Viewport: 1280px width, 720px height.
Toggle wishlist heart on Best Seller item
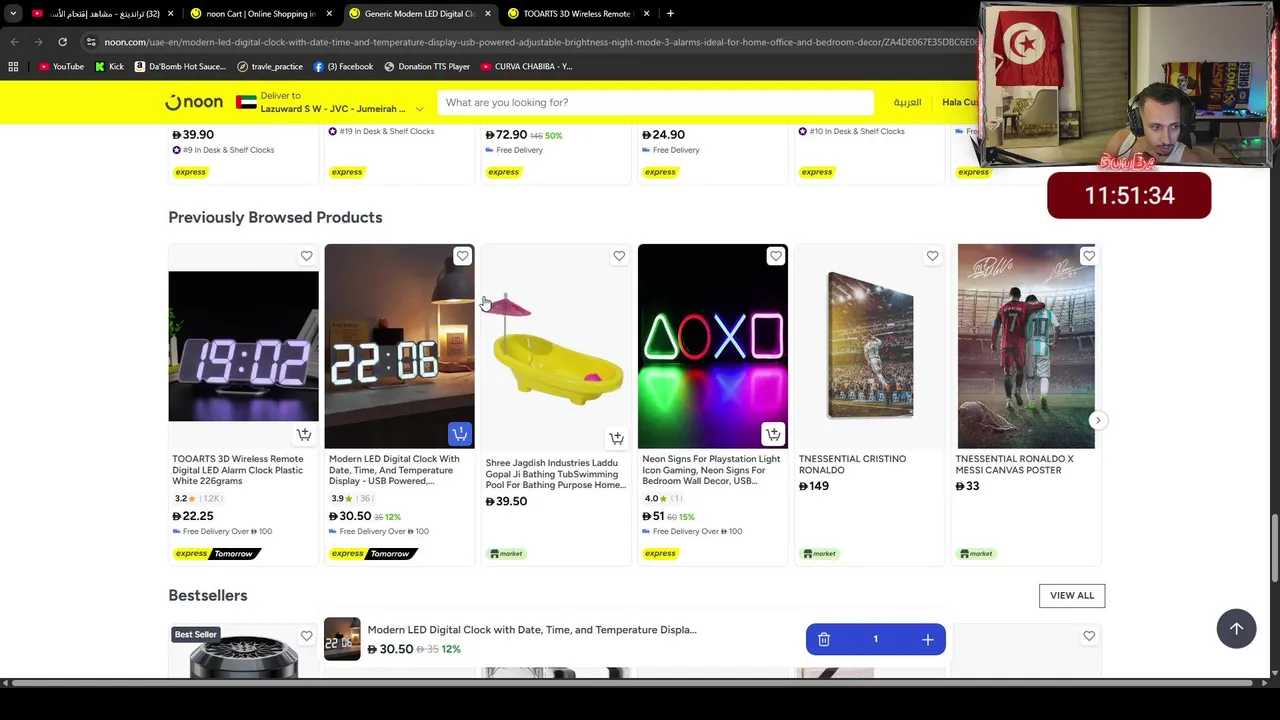[x=306, y=636]
